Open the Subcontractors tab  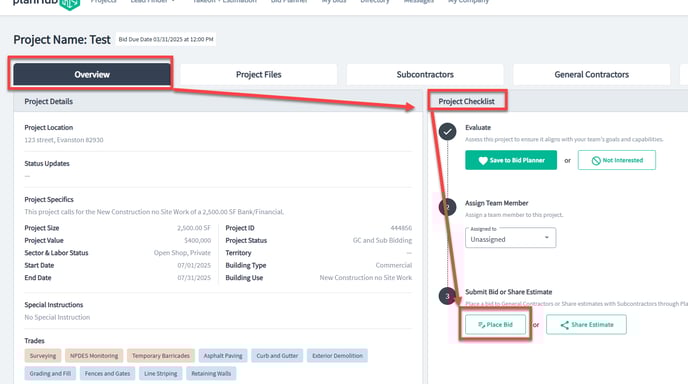(425, 75)
